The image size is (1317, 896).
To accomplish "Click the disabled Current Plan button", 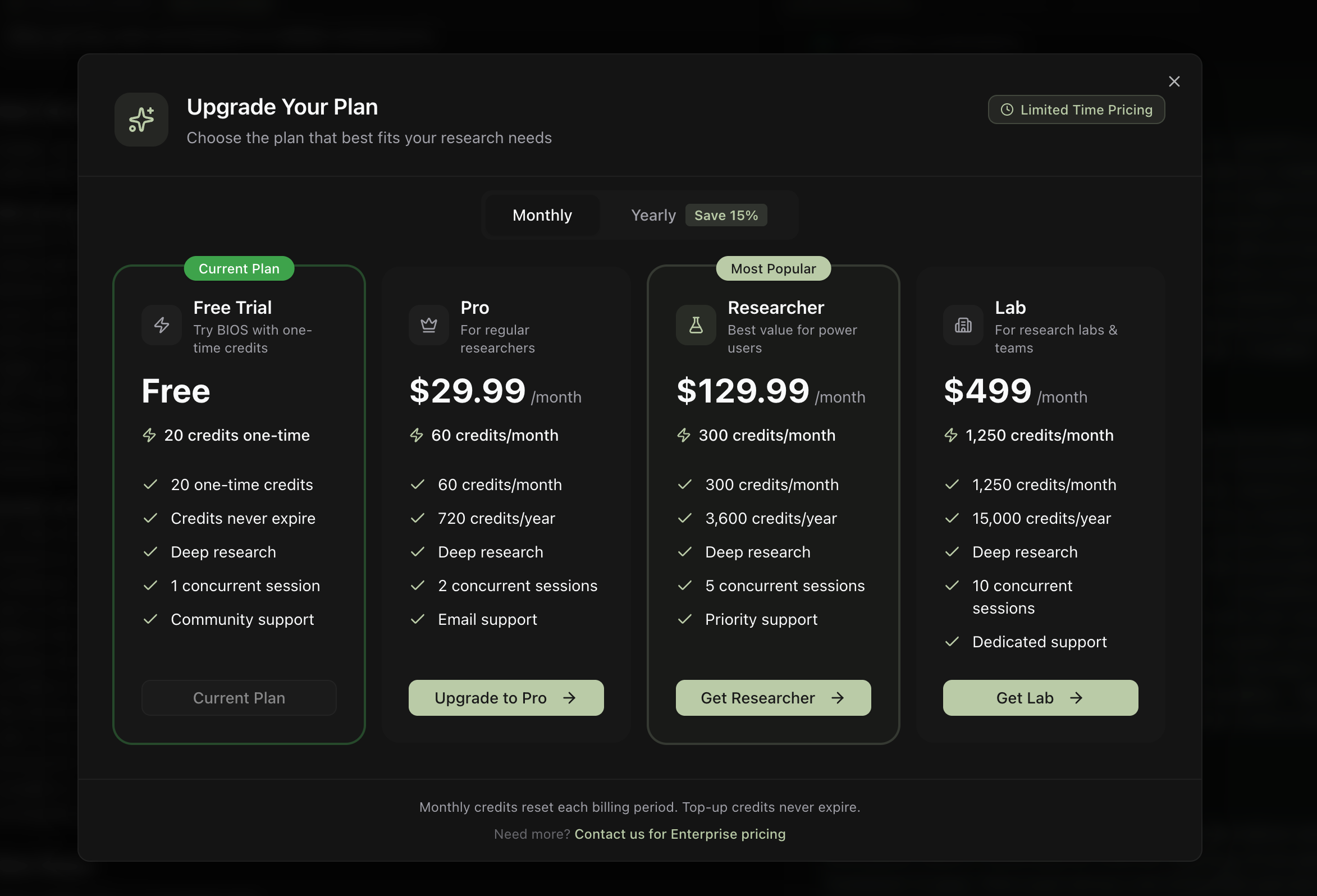I will 239,698.
